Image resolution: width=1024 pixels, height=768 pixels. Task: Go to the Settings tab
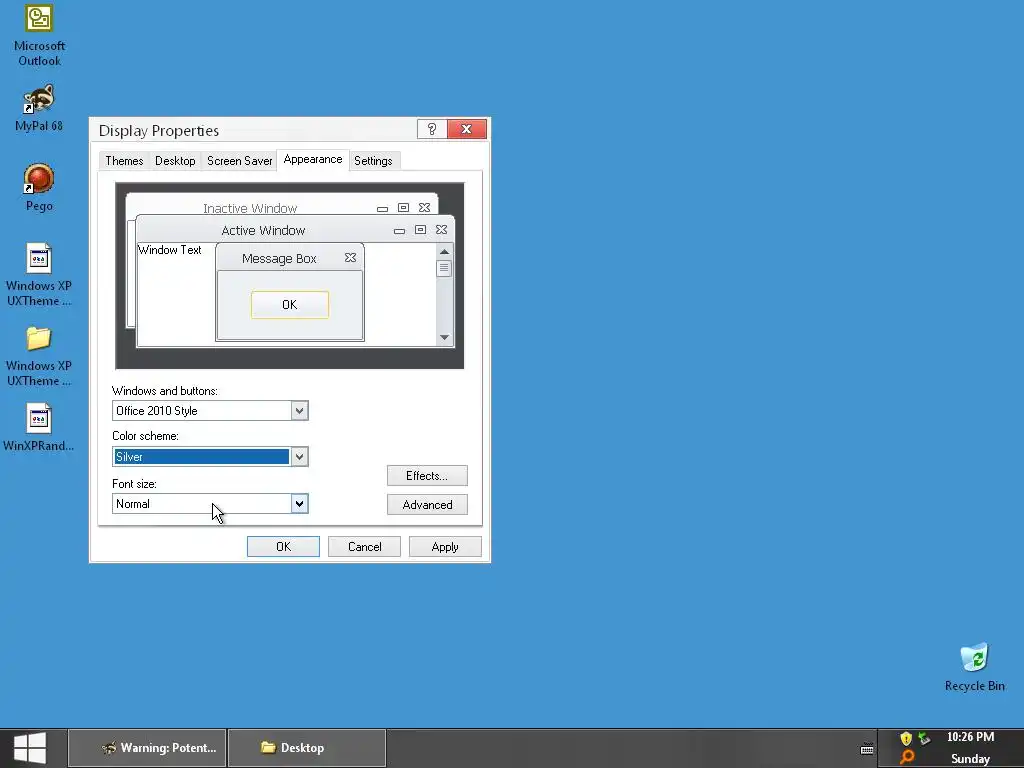coord(373,161)
